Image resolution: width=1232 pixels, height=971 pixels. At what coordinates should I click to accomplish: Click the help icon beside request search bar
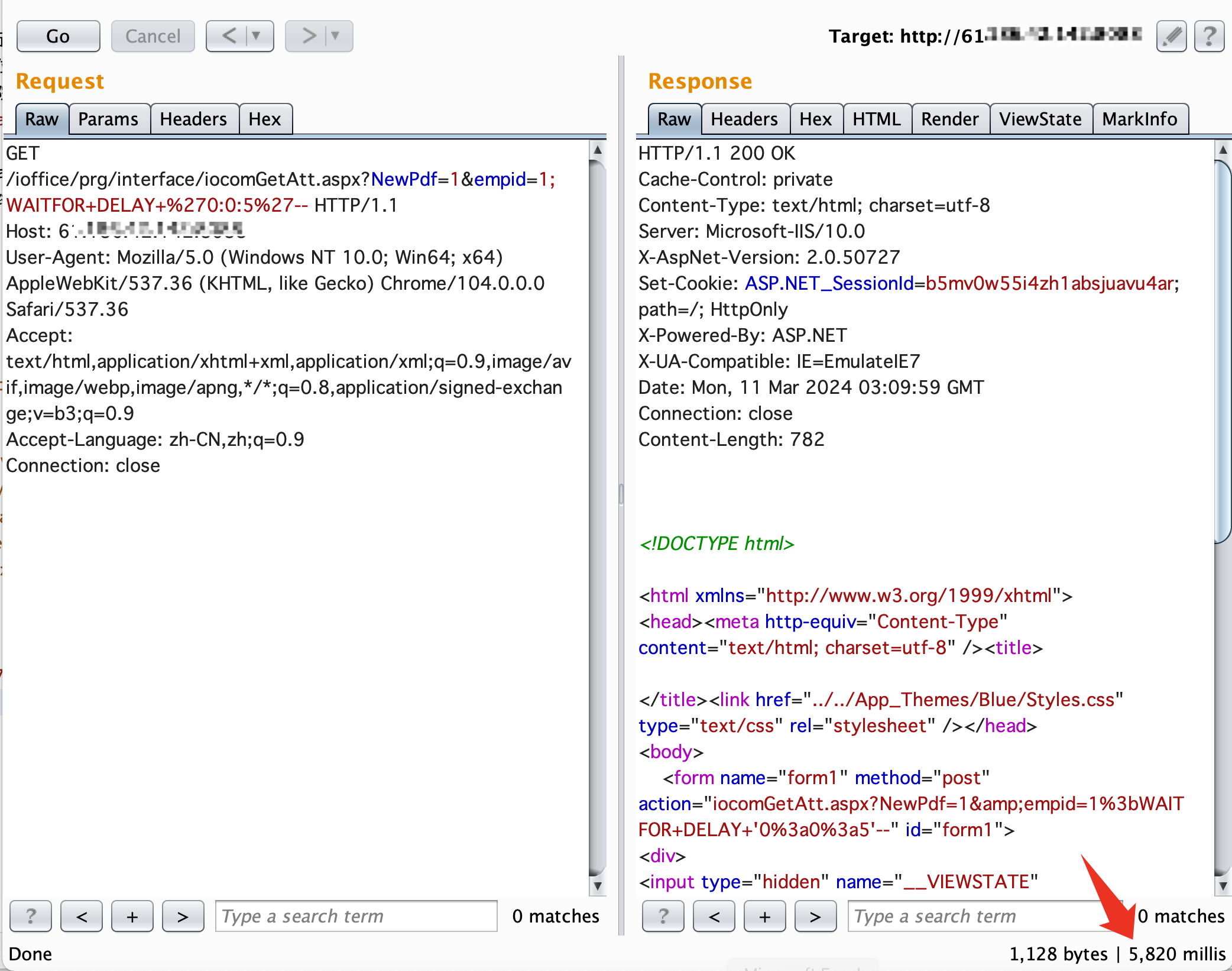[31, 916]
